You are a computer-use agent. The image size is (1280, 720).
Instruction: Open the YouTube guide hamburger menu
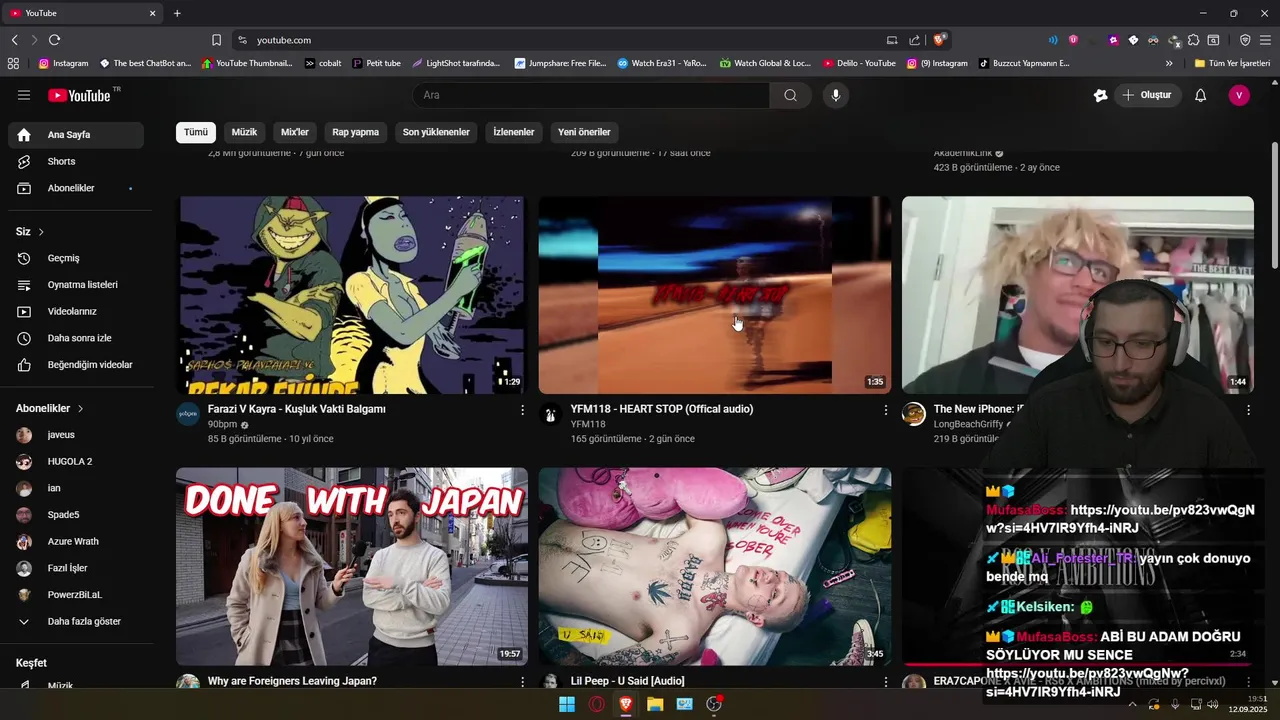click(x=24, y=95)
